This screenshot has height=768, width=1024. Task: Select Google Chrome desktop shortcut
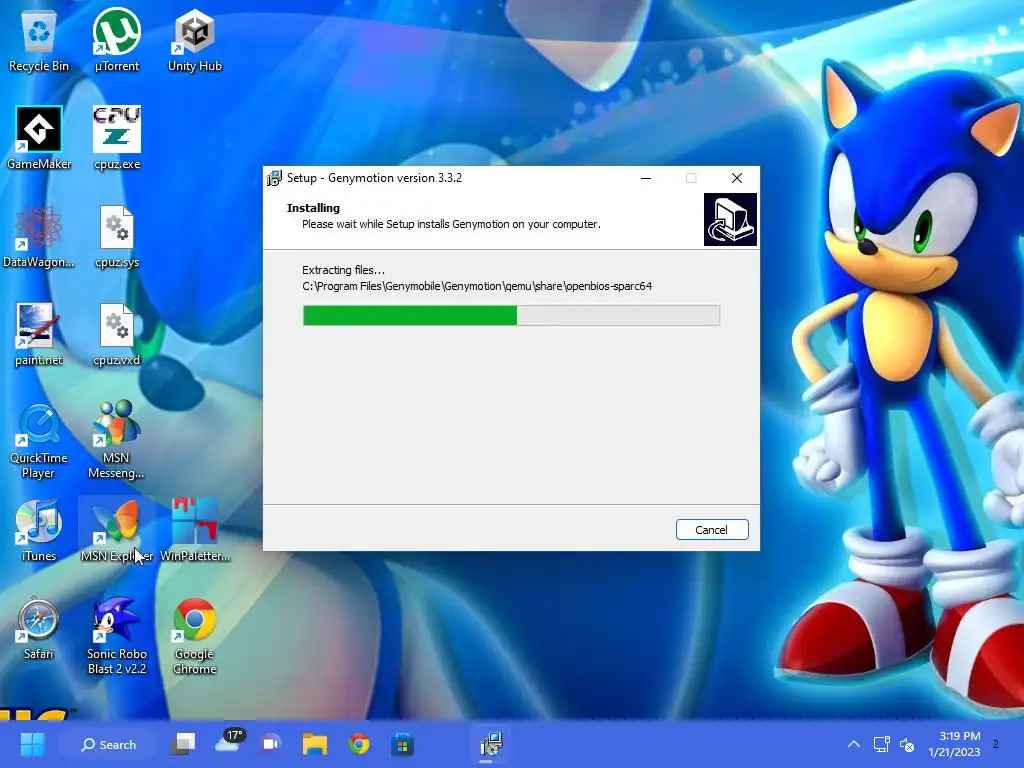(195, 636)
